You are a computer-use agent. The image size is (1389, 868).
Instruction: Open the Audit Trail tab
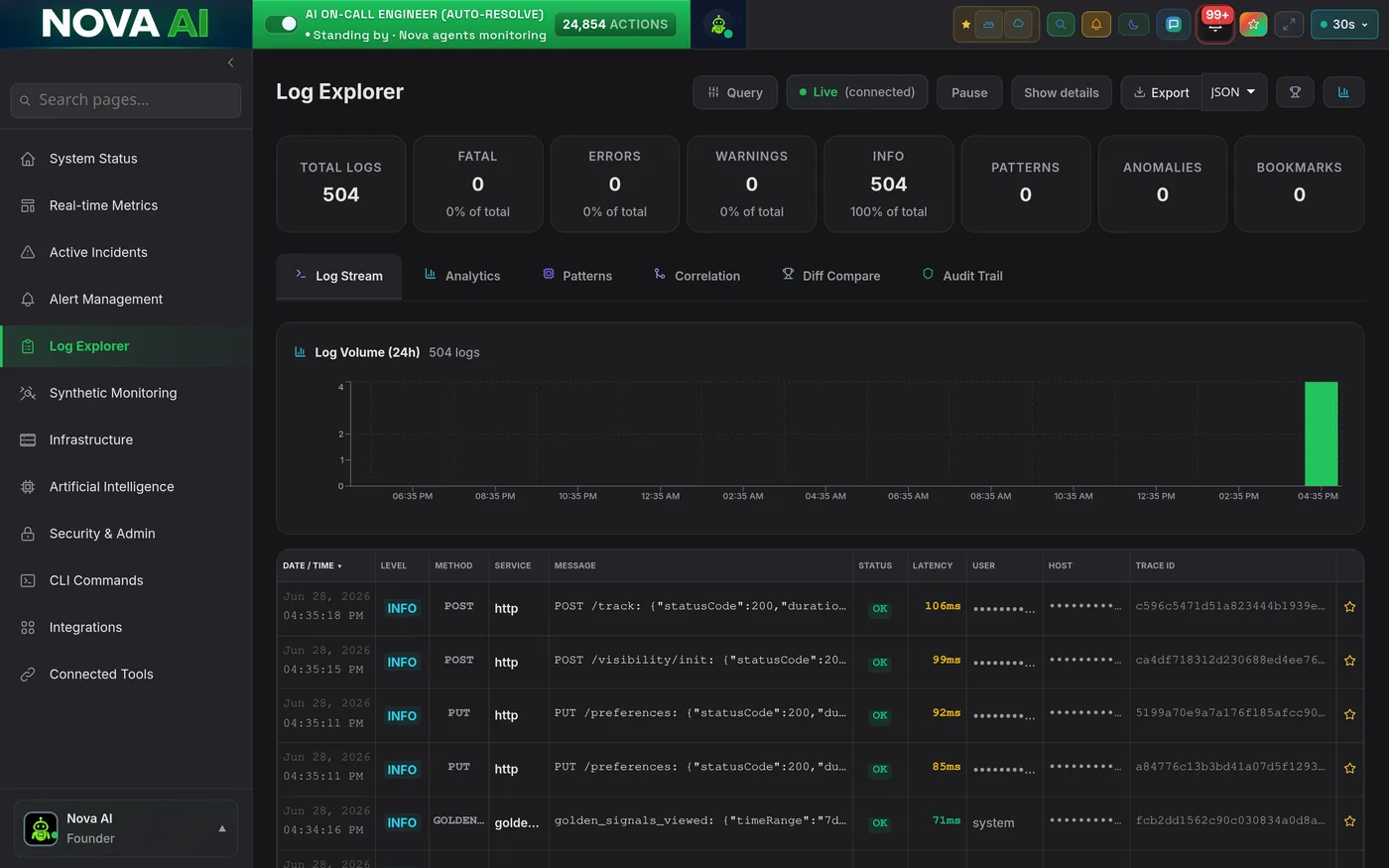(962, 276)
